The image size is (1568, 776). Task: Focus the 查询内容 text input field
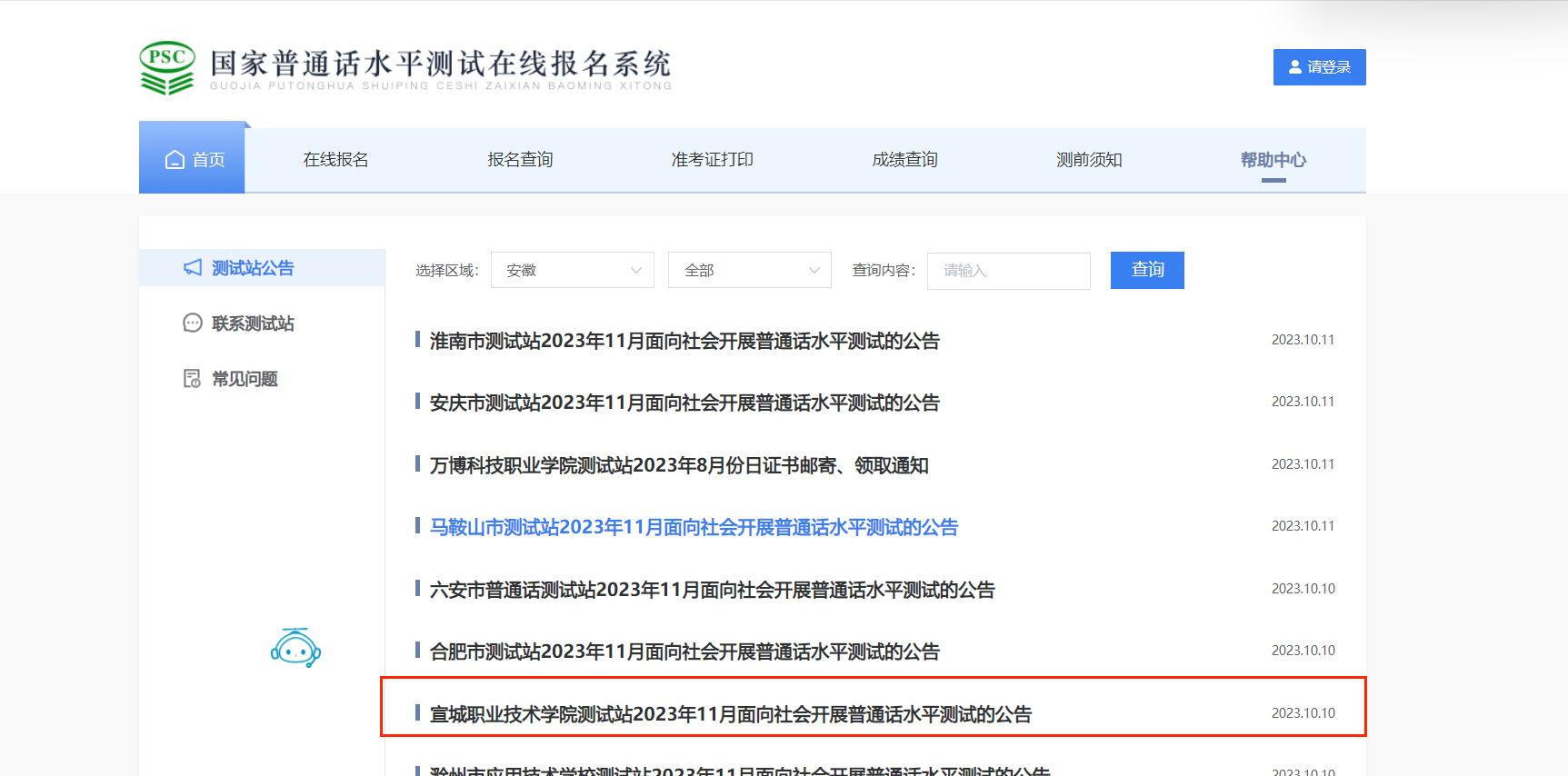1008,271
